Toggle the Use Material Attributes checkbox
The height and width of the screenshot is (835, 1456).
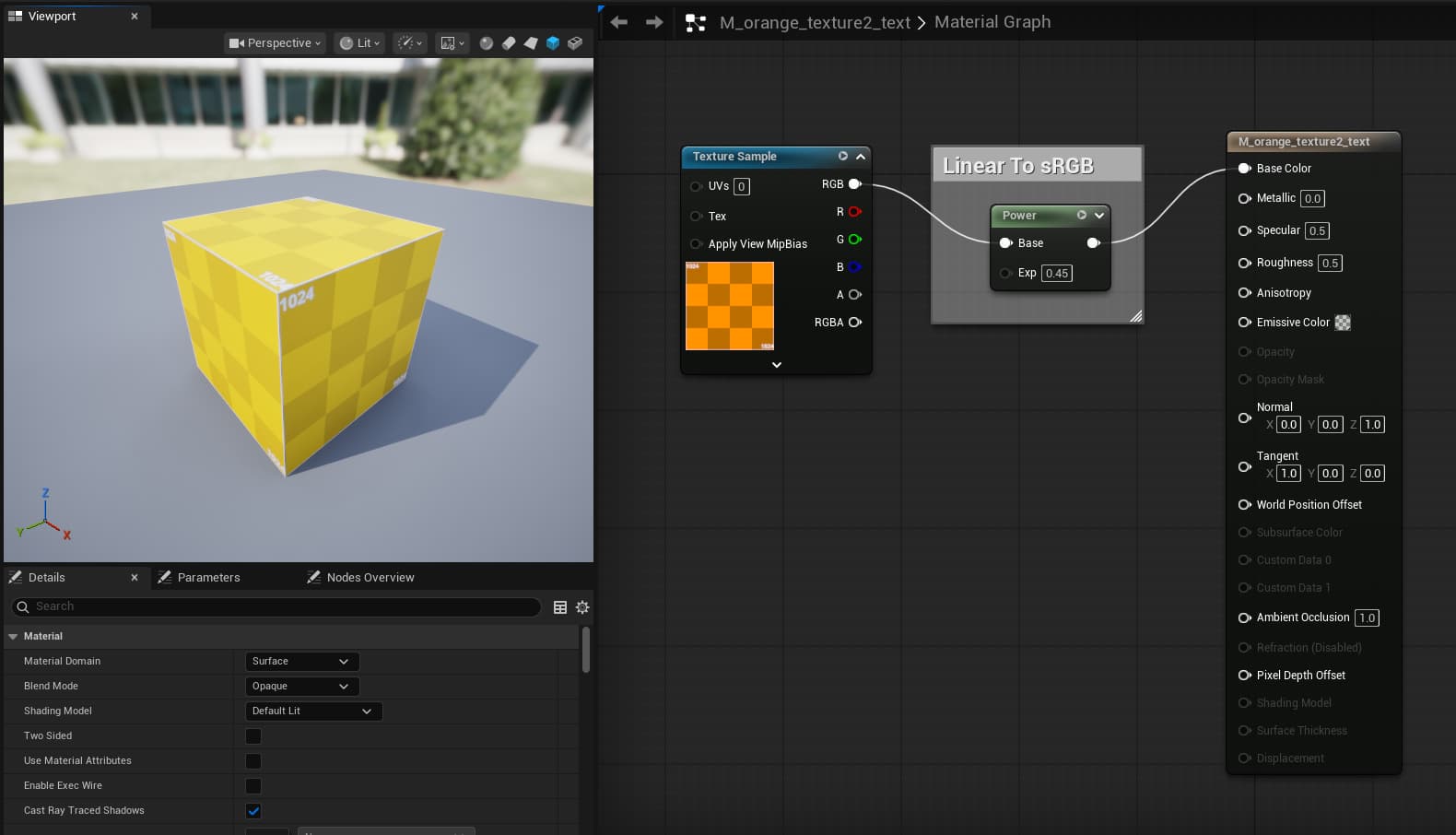click(x=253, y=761)
